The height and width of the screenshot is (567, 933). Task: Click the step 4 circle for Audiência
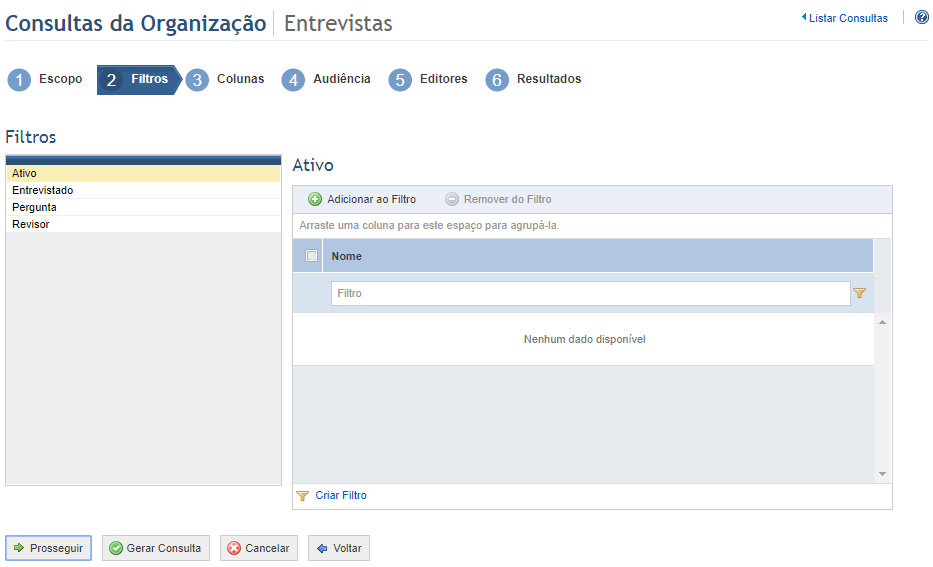click(x=293, y=80)
